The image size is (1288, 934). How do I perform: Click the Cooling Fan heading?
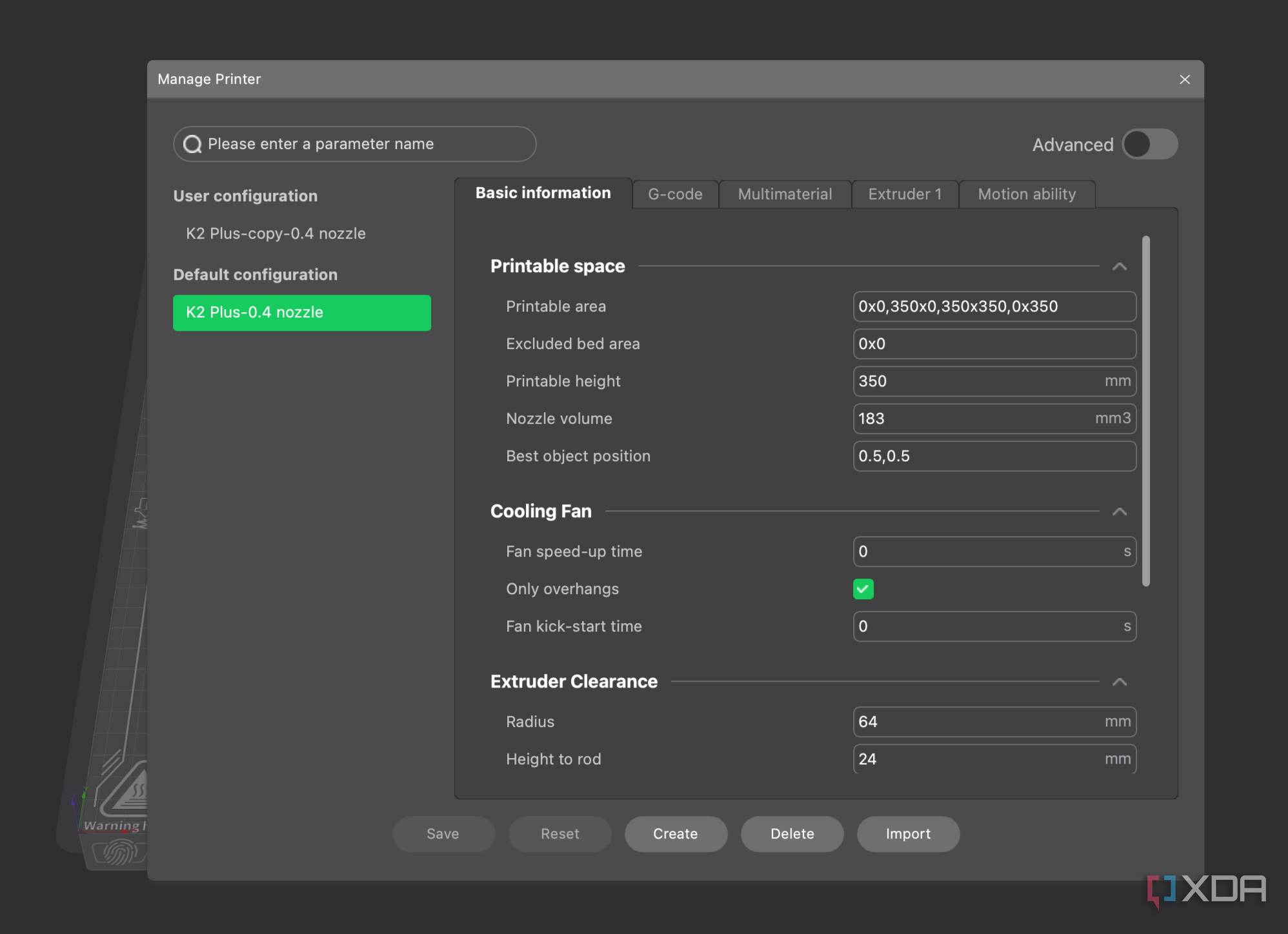click(541, 512)
